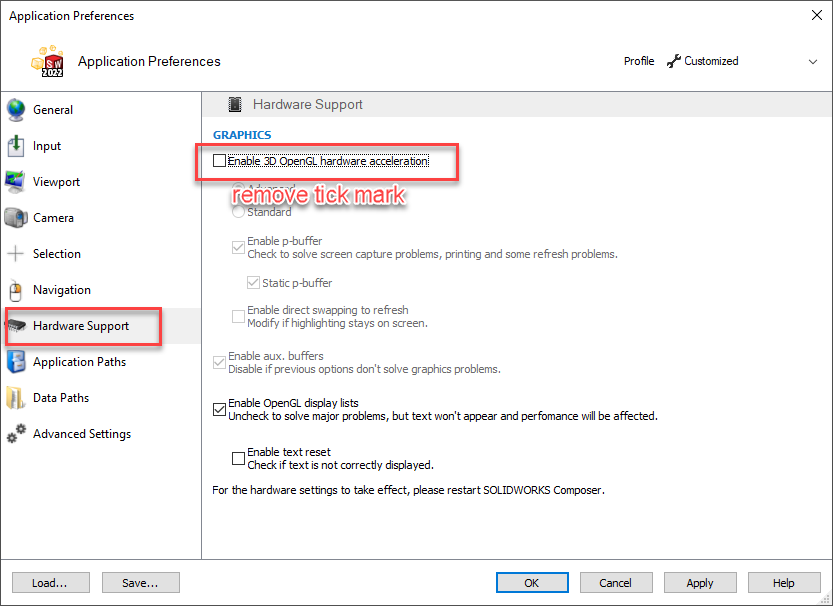Open Navigation mouse icon
Viewport: 833px width, 606px height.
click(15, 291)
